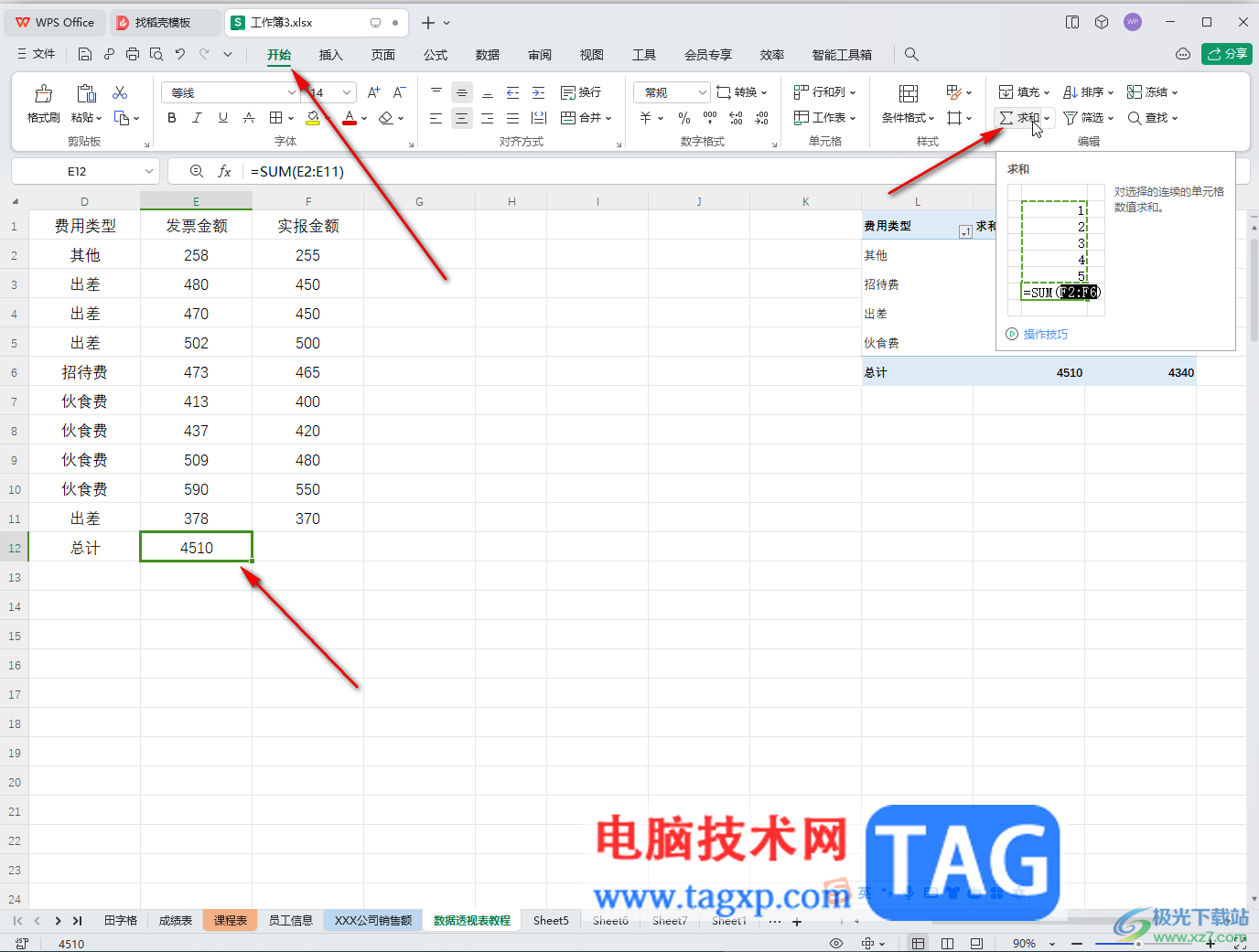1259x952 pixels.
Task: Click the zoom magnifier beside formula bar
Action: pos(196,171)
